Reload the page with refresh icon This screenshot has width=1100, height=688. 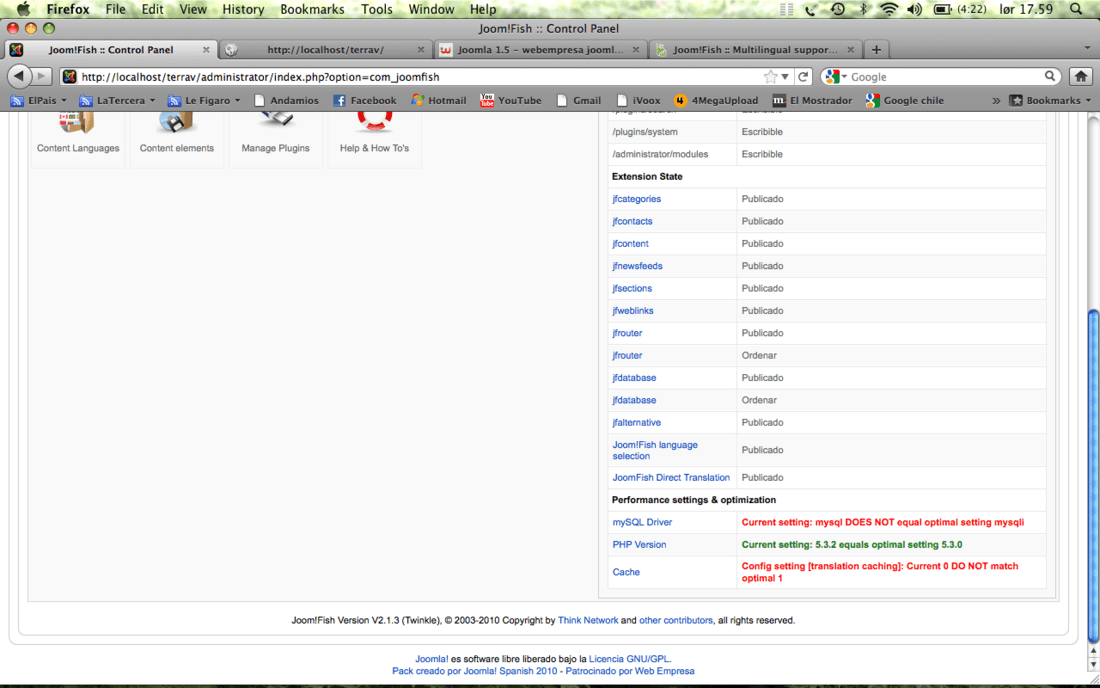pyautogui.click(x=804, y=76)
